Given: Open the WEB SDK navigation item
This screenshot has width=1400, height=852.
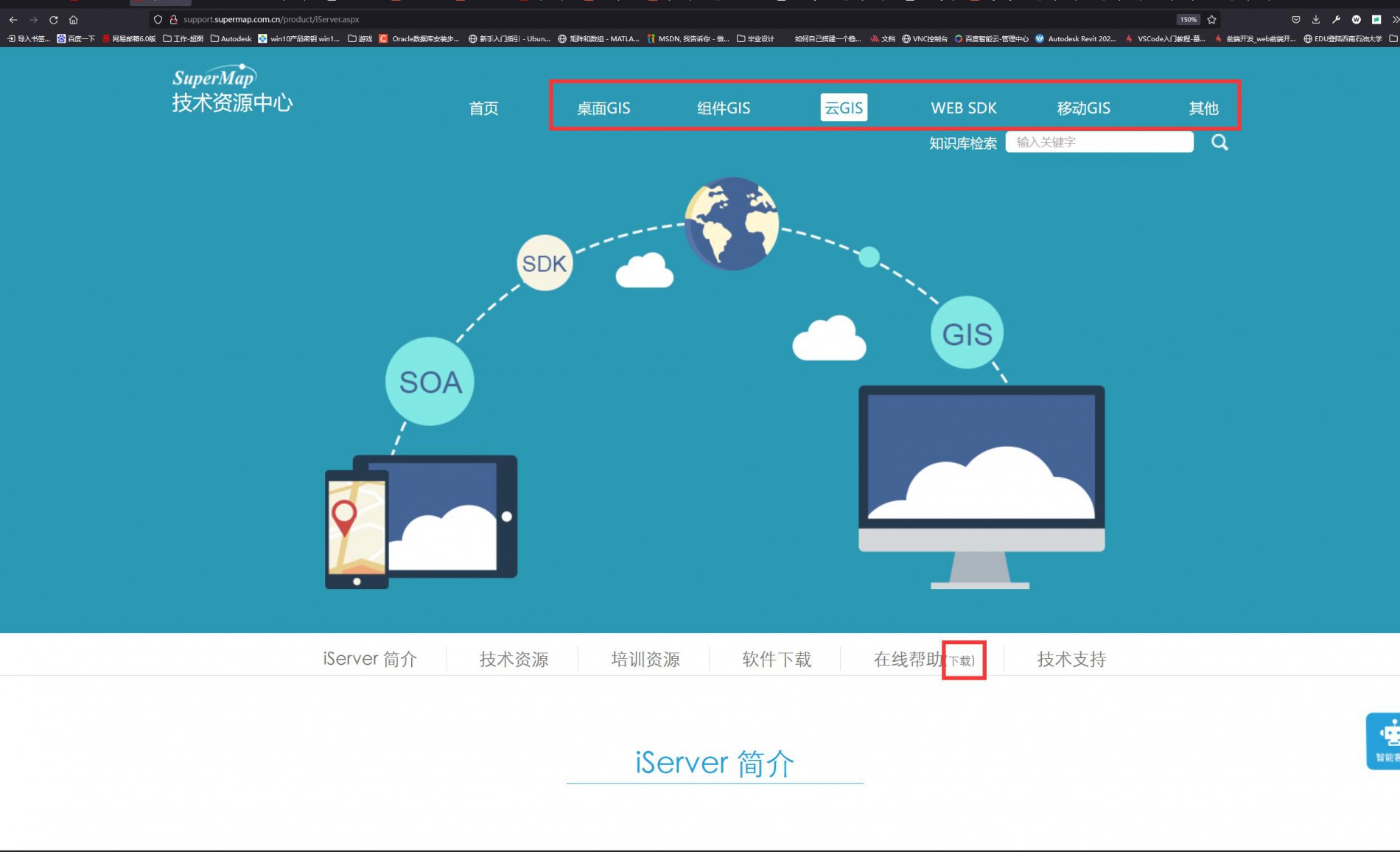Looking at the screenshot, I should click(x=964, y=108).
